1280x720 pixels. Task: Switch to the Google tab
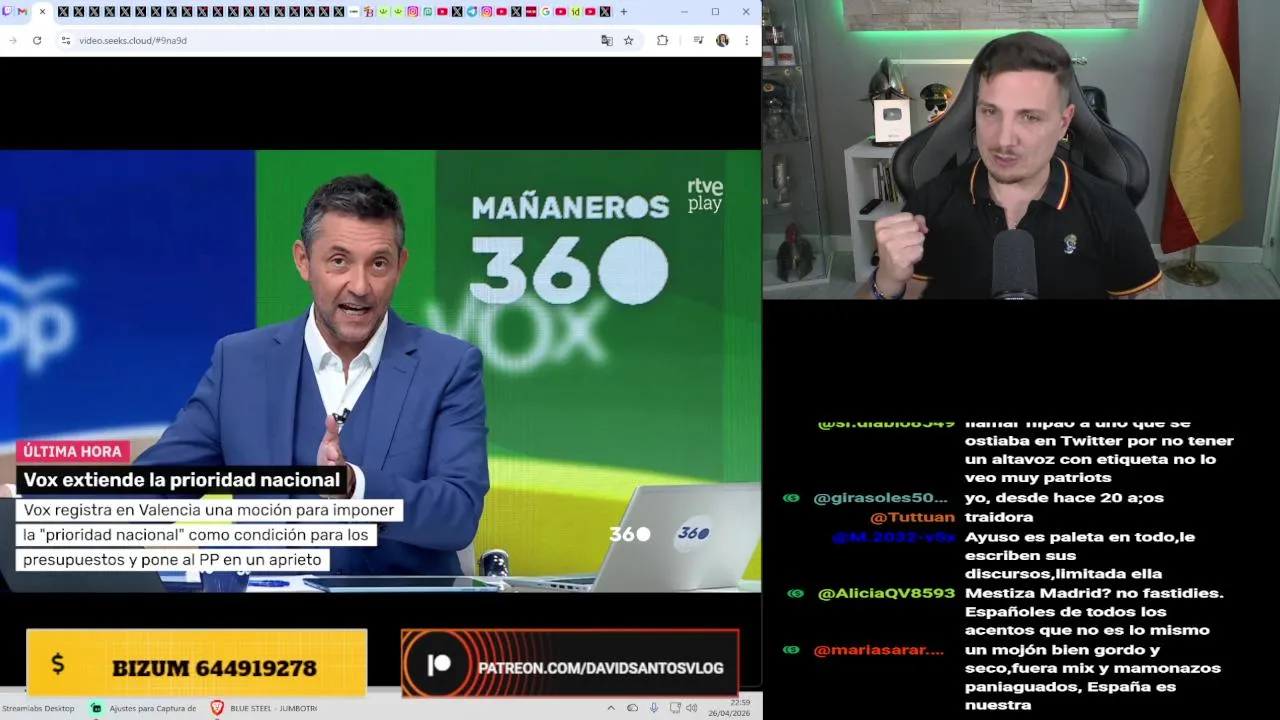click(546, 12)
